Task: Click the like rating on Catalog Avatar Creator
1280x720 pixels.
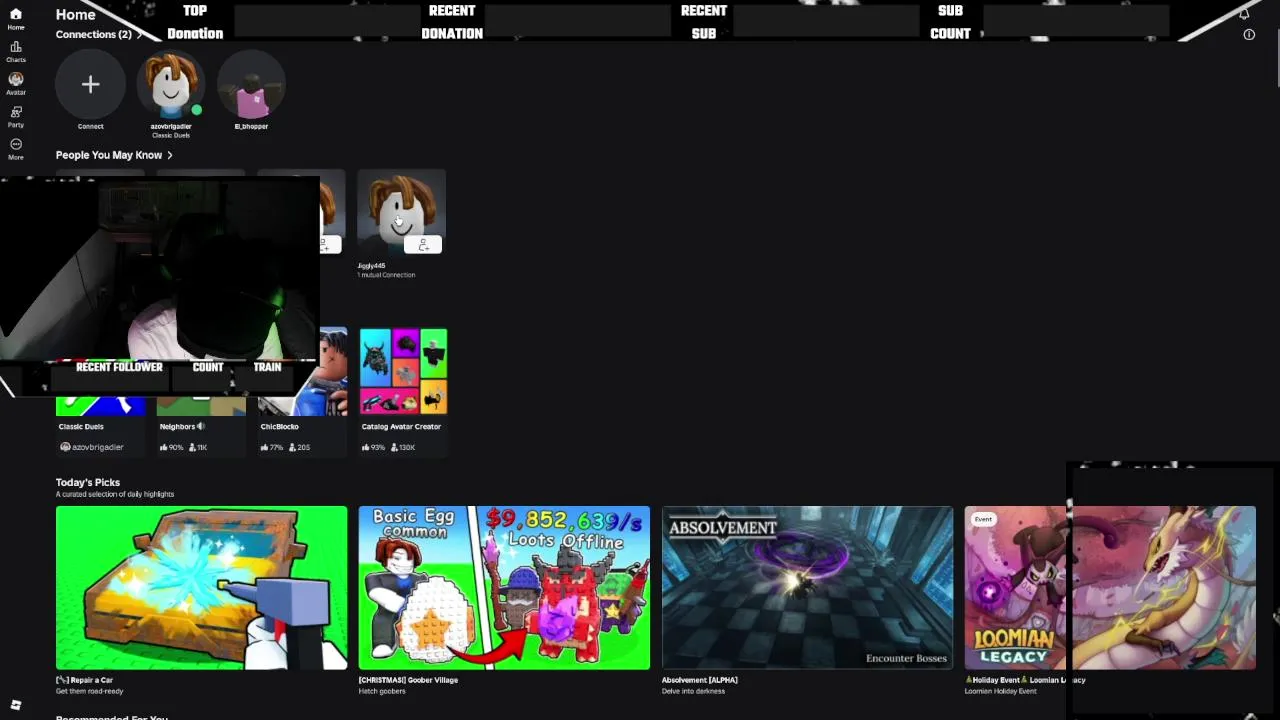Action: coord(374,447)
